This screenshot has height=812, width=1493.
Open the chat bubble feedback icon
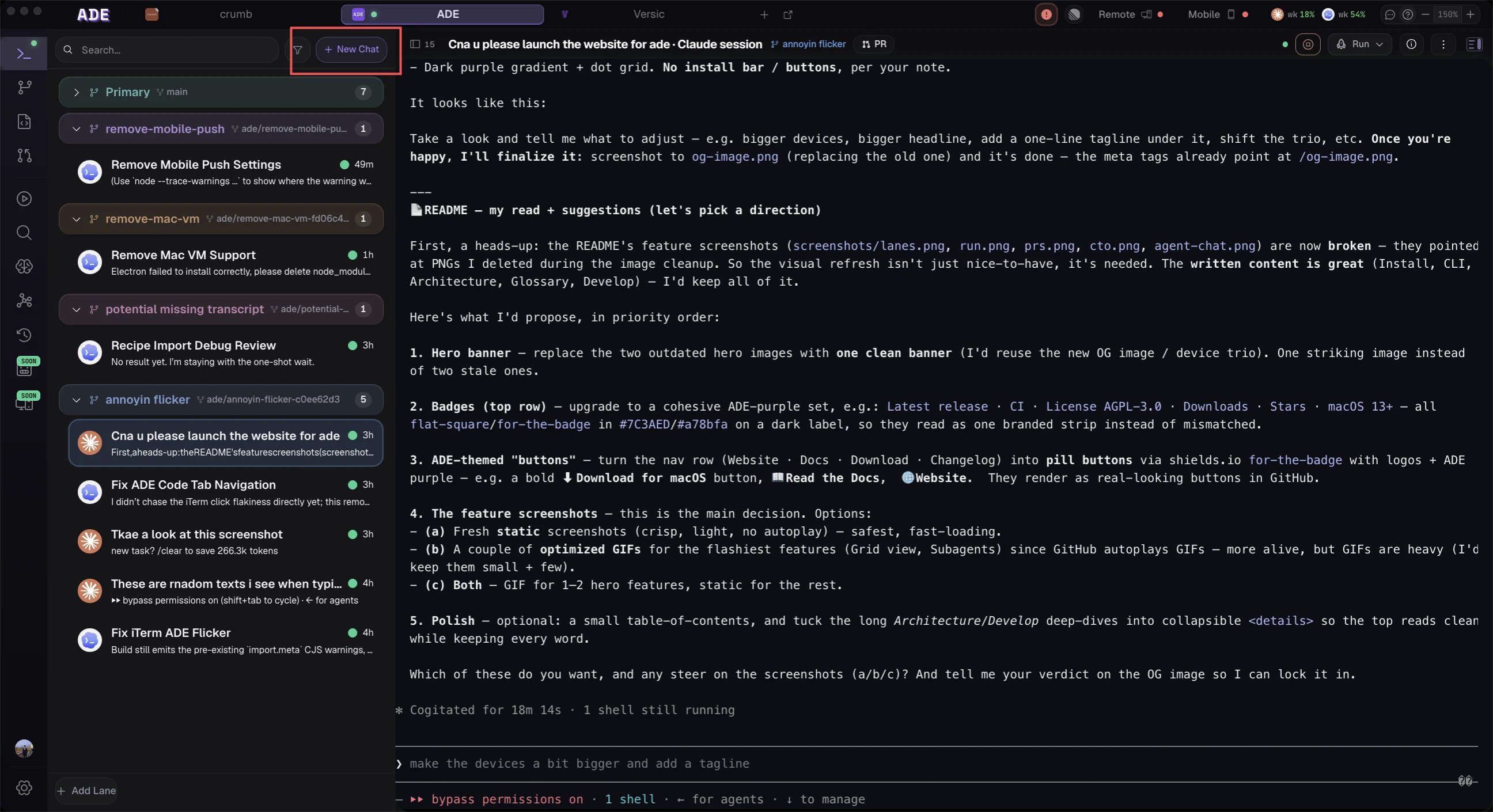pyautogui.click(x=1390, y=14)
